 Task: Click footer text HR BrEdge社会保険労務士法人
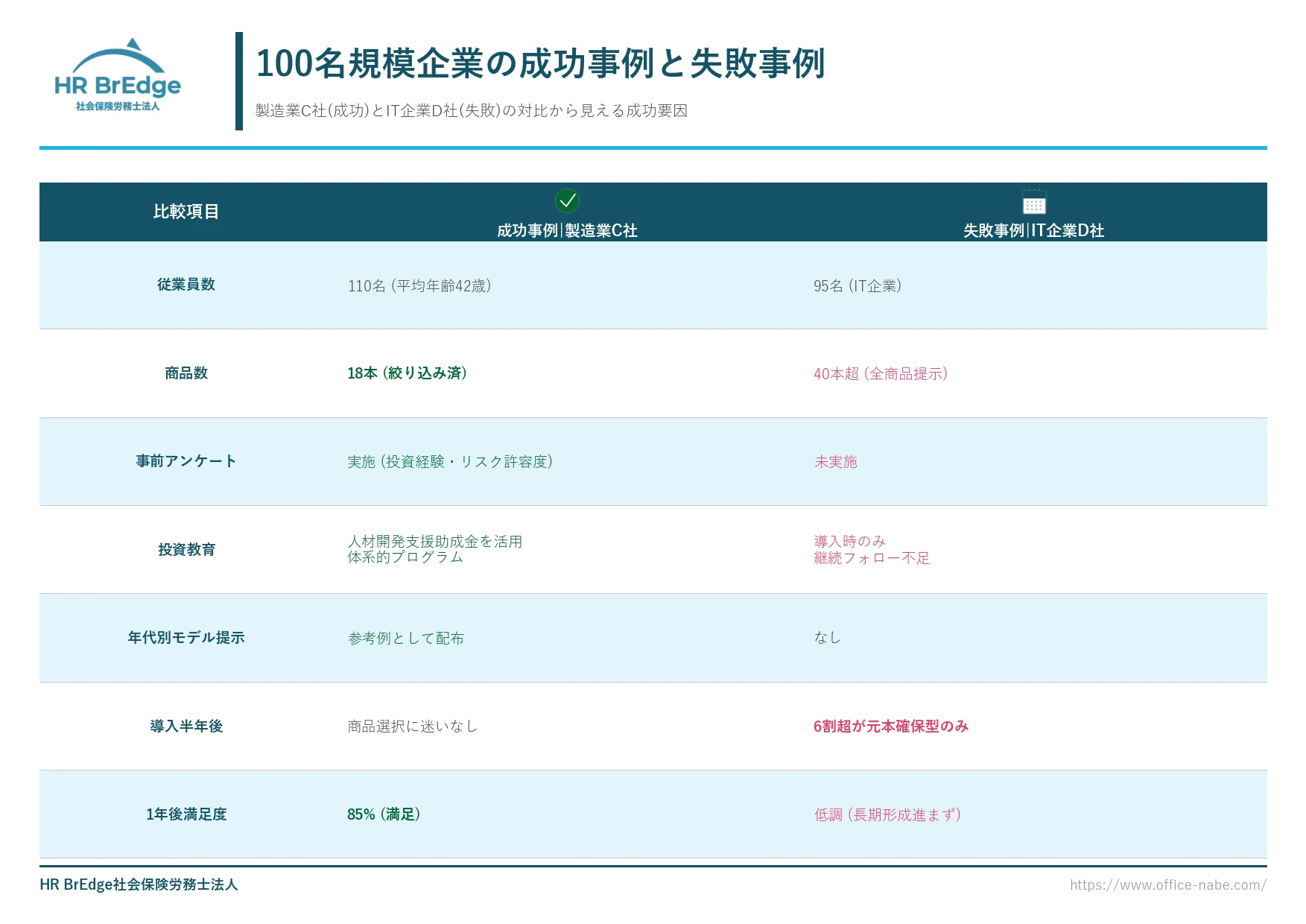tap(139, 885)
